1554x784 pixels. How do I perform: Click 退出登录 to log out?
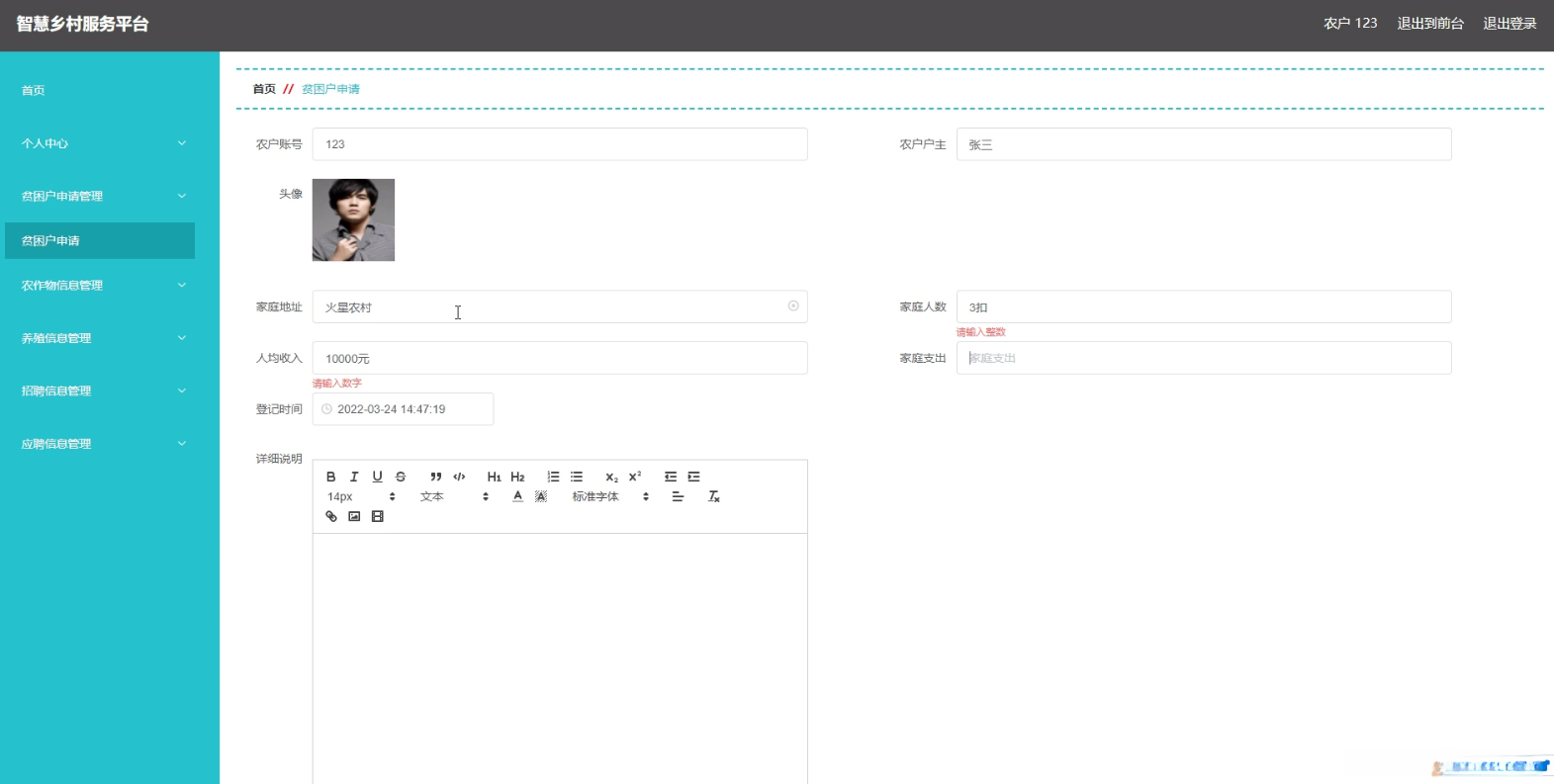click(1509, 24)
